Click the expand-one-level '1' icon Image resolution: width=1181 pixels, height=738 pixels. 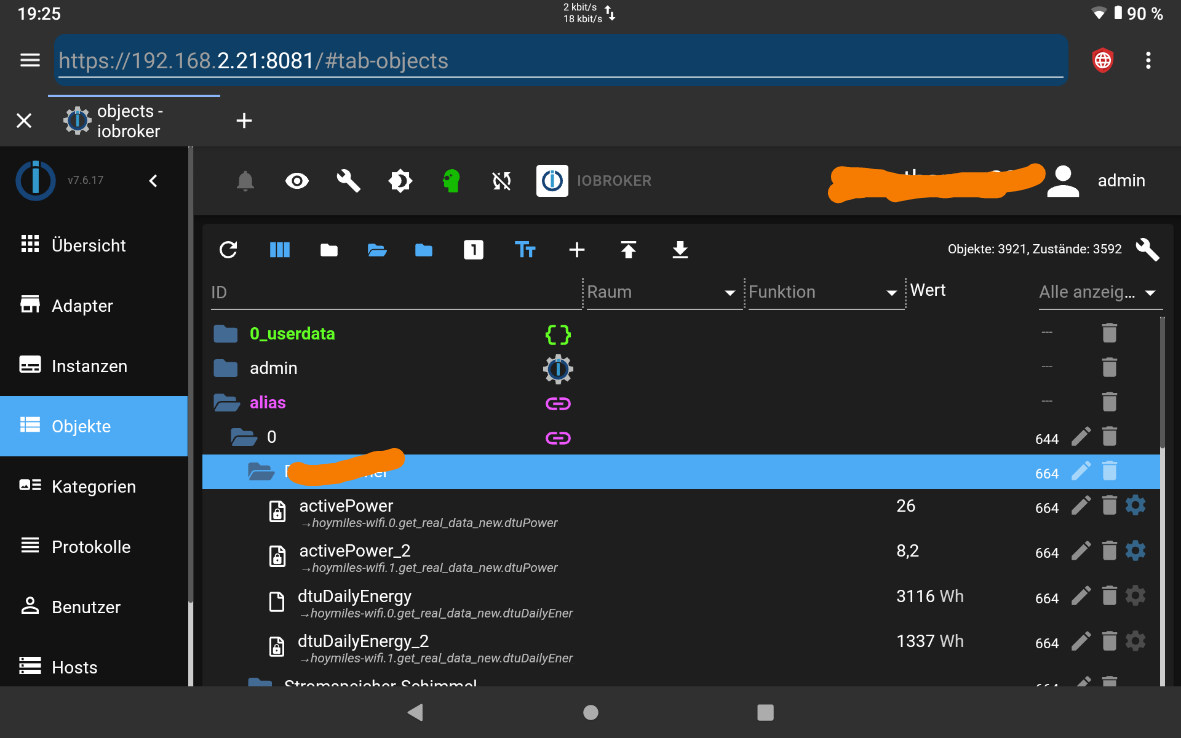[474, 250]
